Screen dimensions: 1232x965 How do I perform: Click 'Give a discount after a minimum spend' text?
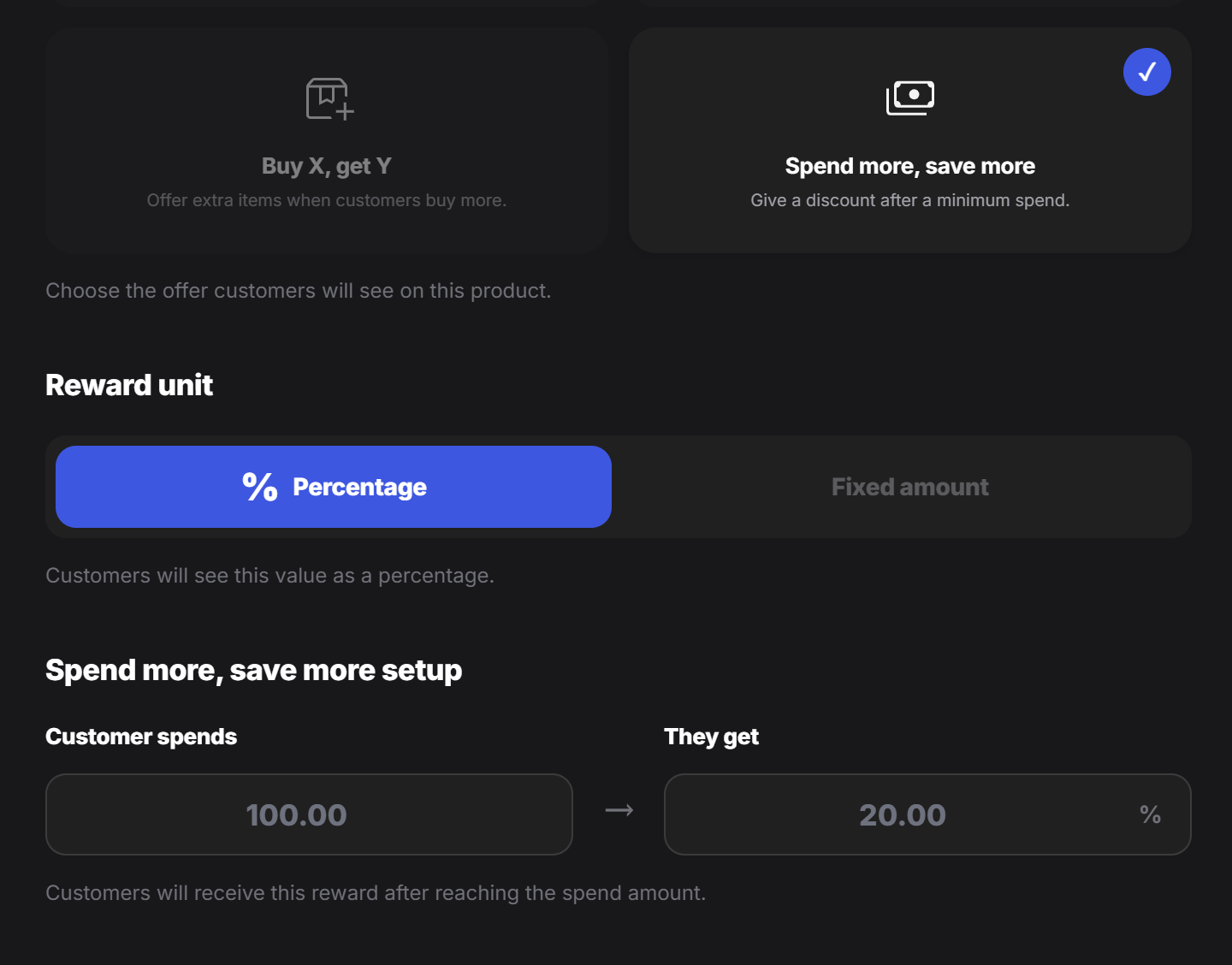point(910,200)
